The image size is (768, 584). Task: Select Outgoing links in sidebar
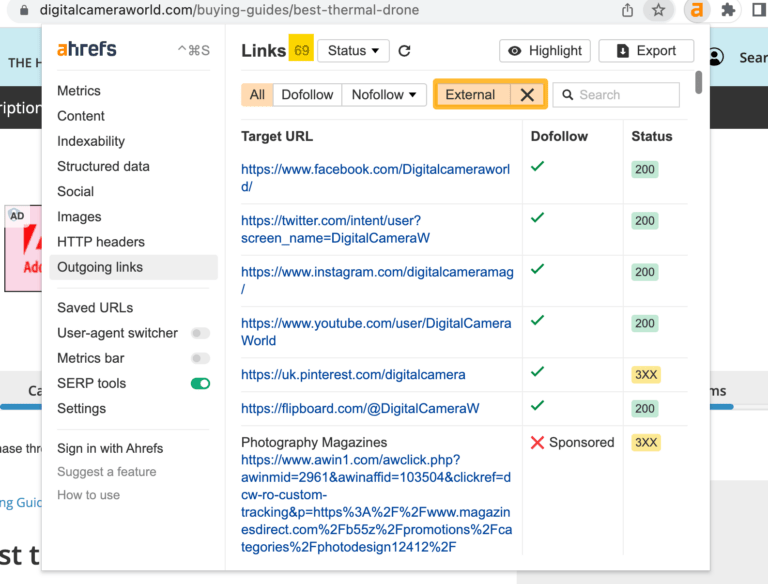tap(133, 267)
